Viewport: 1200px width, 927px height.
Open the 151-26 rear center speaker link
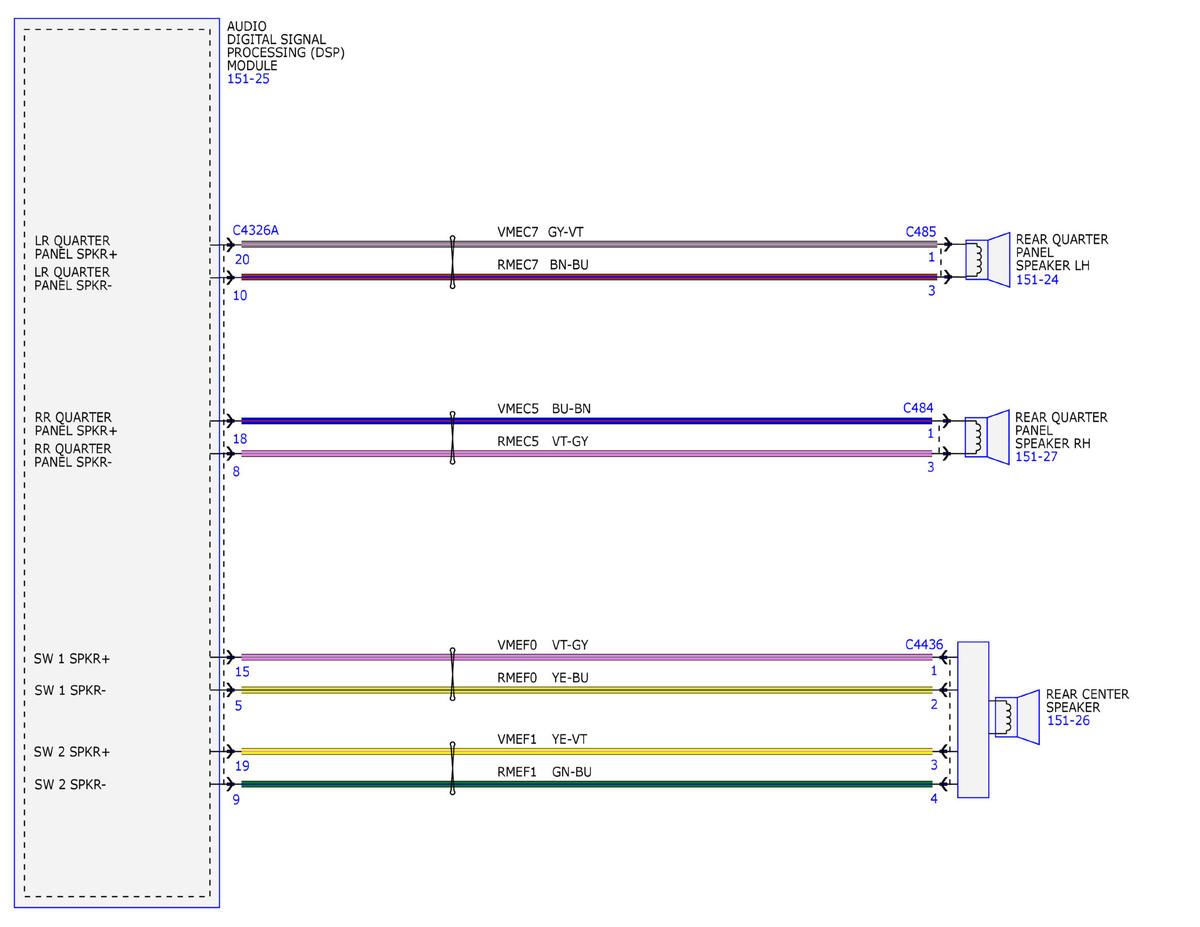tap(1068, 720)
